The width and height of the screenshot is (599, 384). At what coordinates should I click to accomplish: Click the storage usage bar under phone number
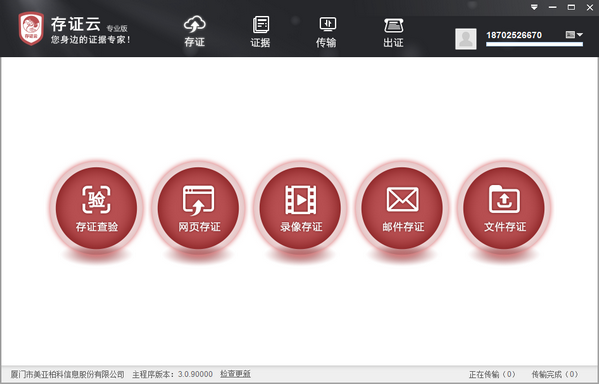click(534, 44)
